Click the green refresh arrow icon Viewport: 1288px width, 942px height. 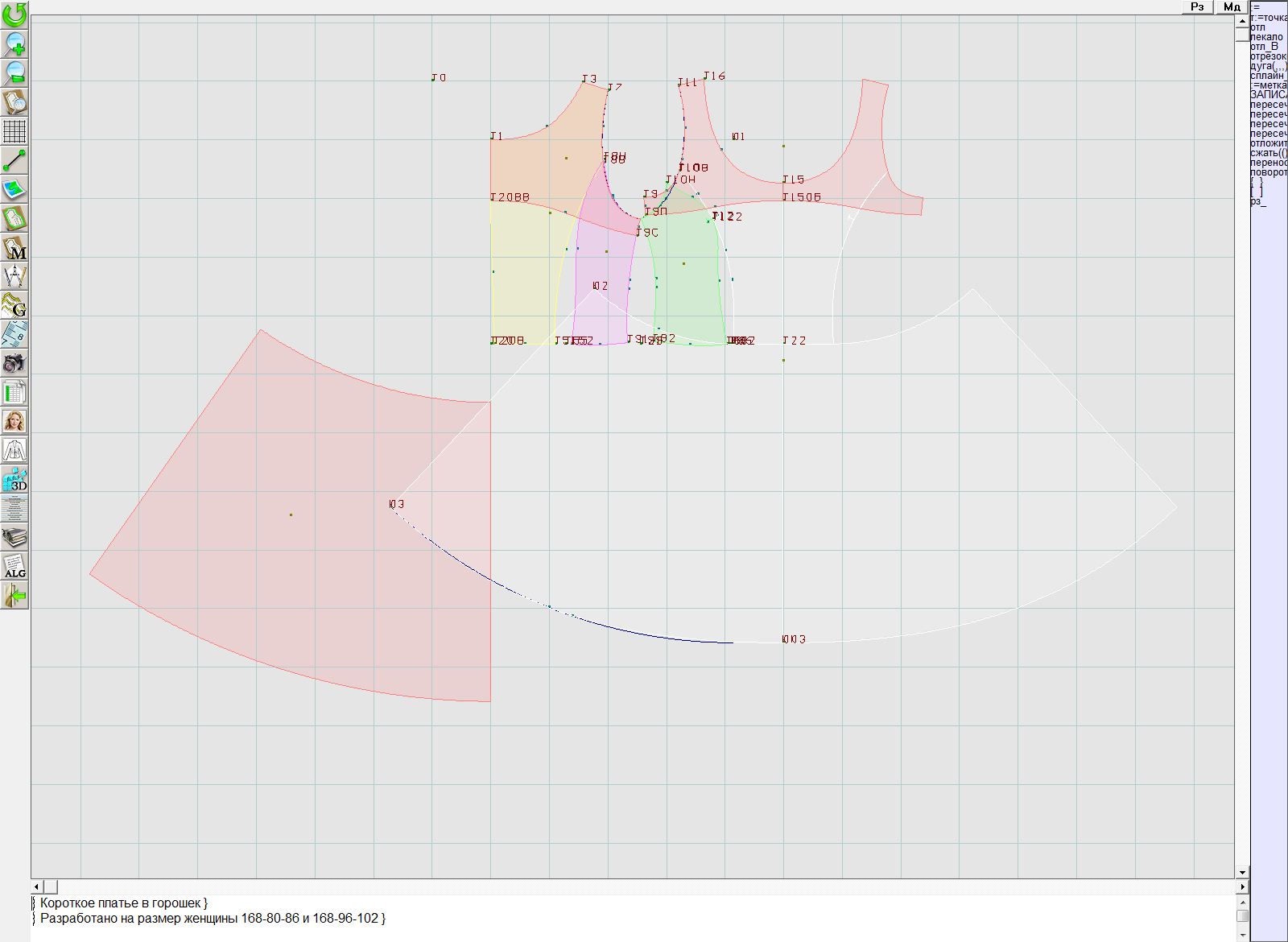point(14,14)
